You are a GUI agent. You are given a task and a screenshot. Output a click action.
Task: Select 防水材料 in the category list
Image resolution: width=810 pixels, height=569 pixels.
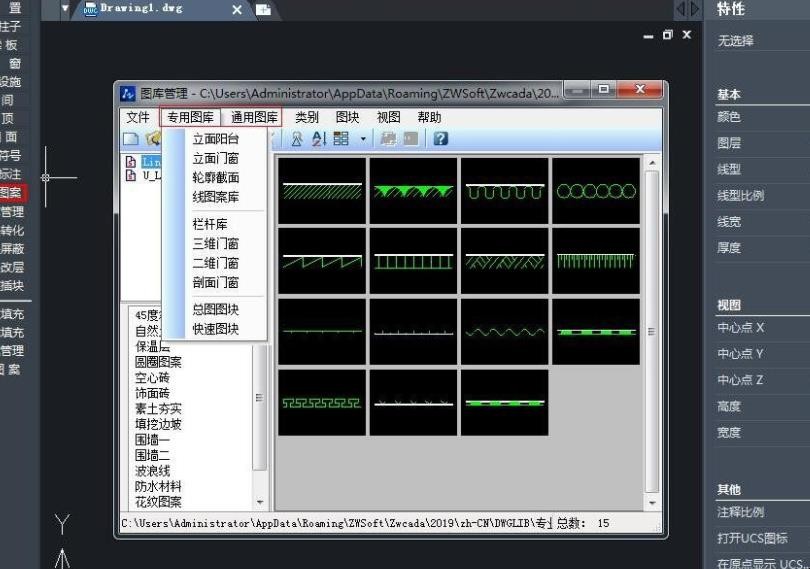point(158,486)
